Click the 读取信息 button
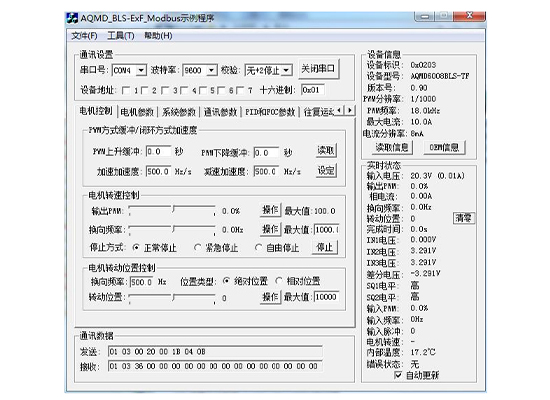The height and width of the screenshot is (400, 550). pyautogui.click(x=392, y=147)
